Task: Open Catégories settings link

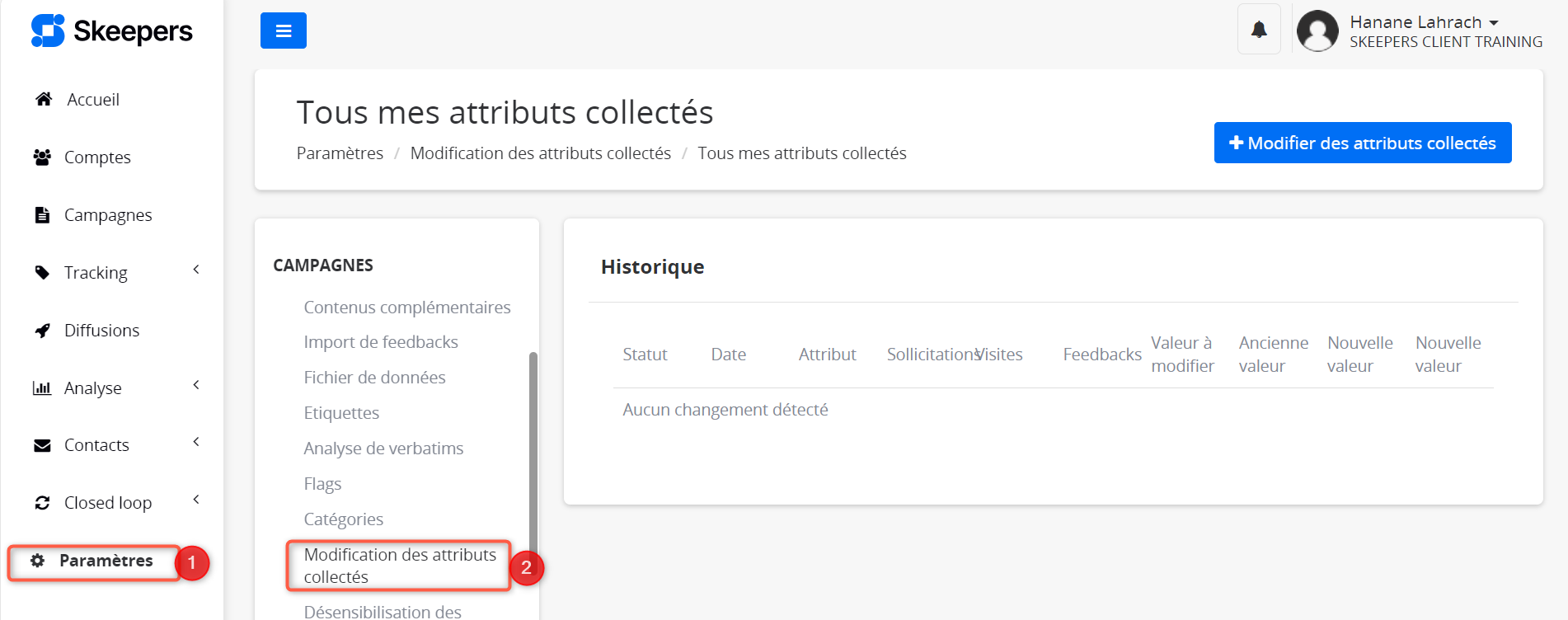Action: (343, 519)
